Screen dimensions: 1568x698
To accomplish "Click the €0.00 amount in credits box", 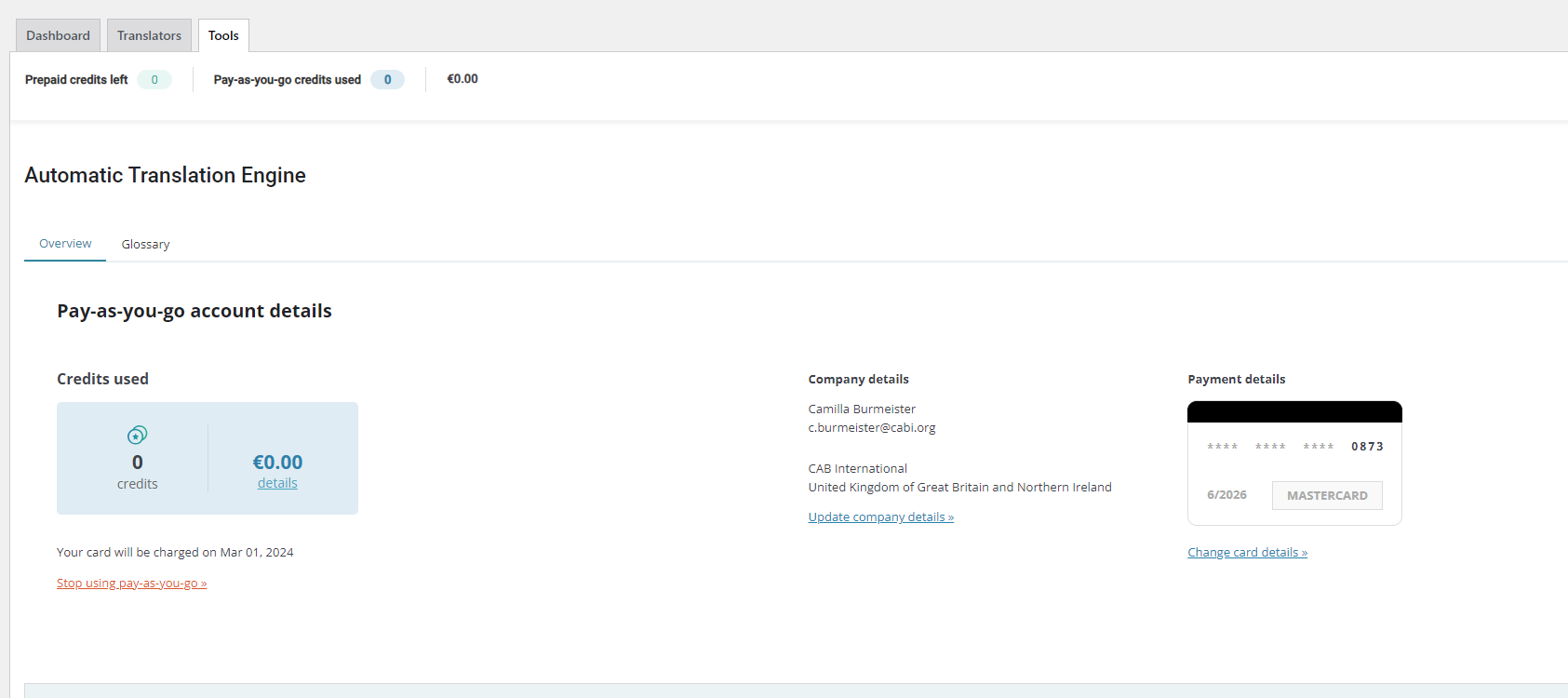I will coord(277,463).
